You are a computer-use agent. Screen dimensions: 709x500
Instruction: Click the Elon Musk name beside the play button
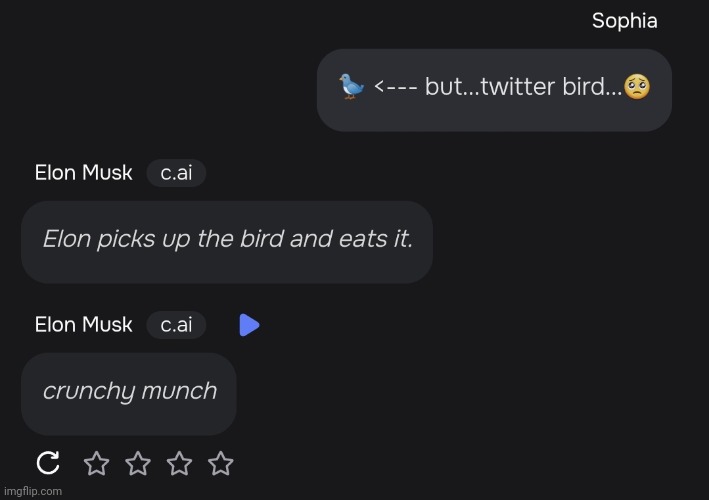point(83,325)
